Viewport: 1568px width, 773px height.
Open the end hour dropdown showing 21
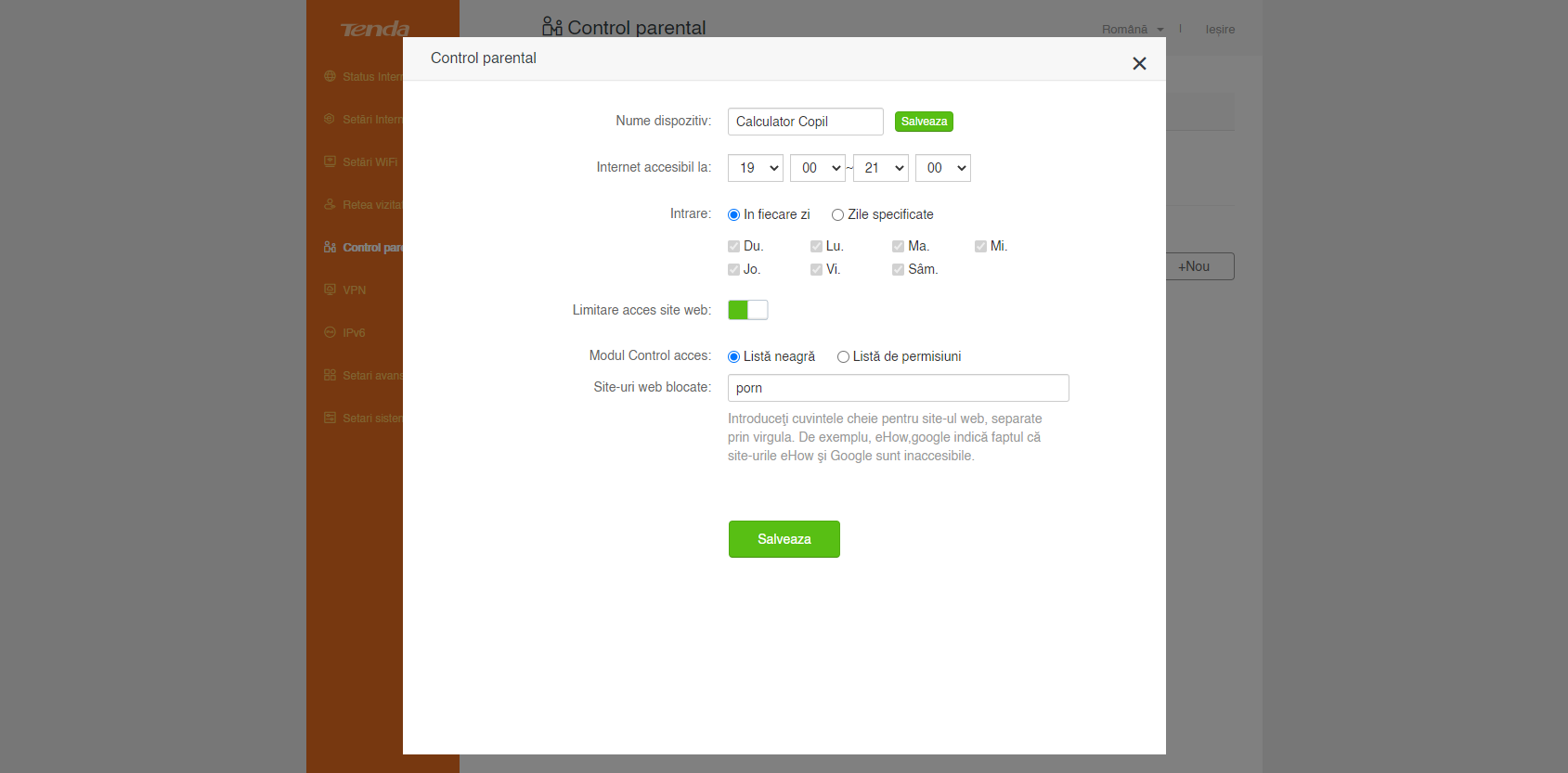point(880,168)
